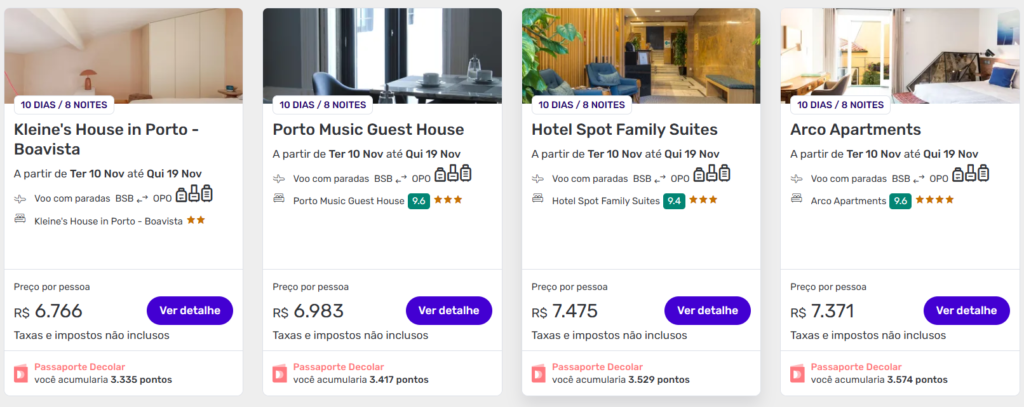Viewport: 1024px width, 407px height.
Task: Click the bed icon on Kleine's House card
Action: pos(20,220)
